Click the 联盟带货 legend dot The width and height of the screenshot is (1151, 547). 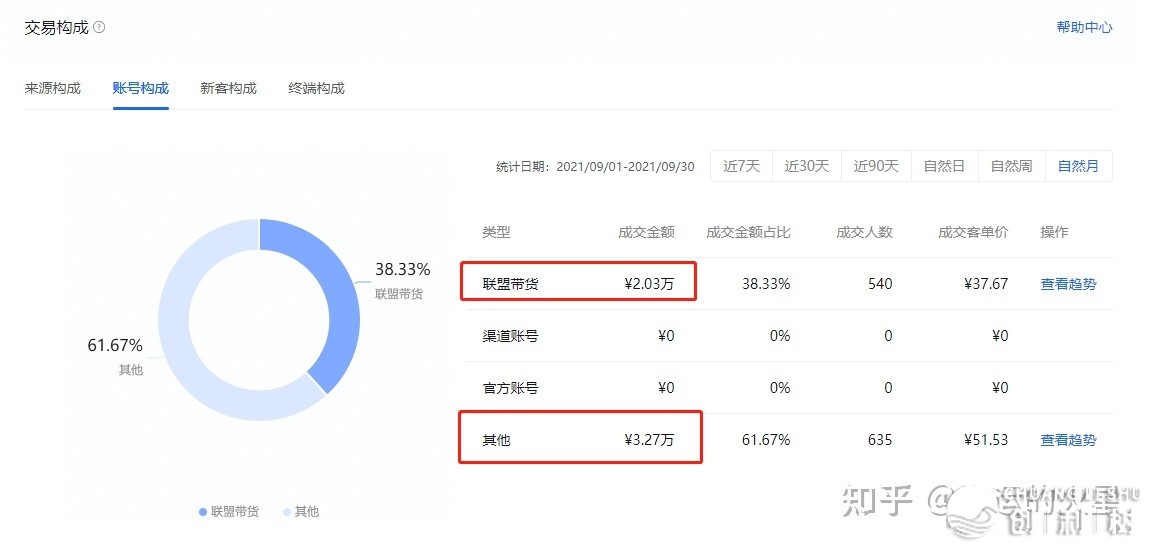pos(203,512)
